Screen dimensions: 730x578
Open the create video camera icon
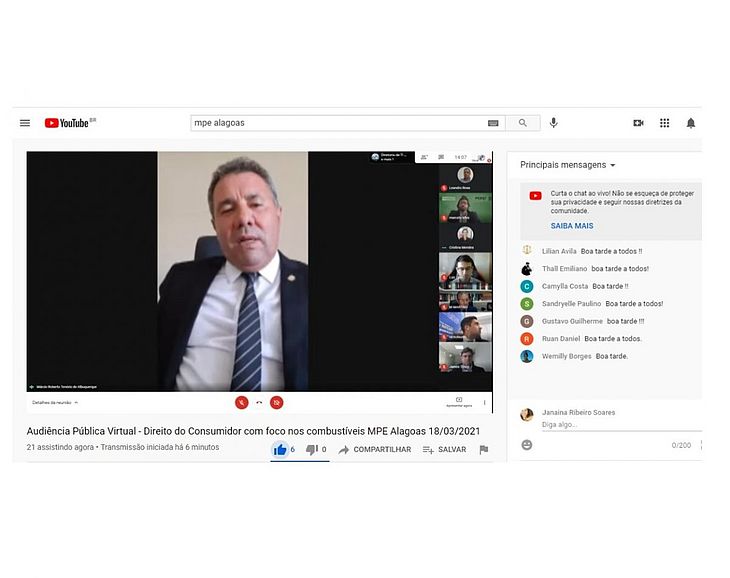click(638, 123)
